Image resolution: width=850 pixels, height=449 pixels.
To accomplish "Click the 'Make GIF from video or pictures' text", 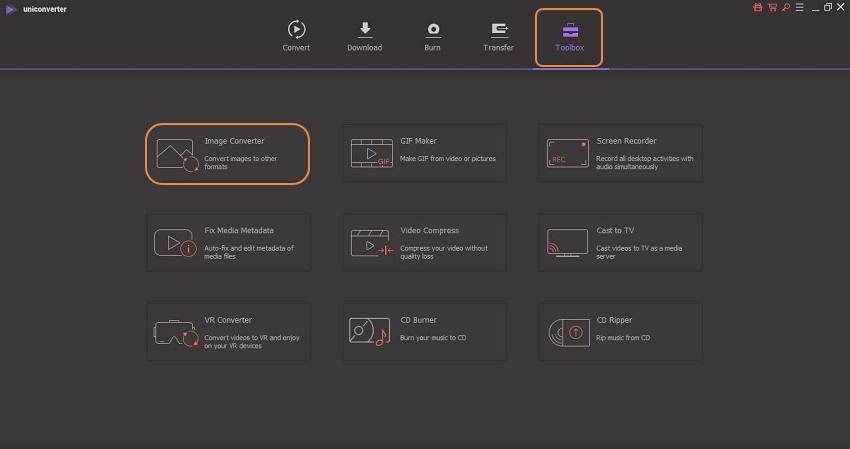I will 447,159.
